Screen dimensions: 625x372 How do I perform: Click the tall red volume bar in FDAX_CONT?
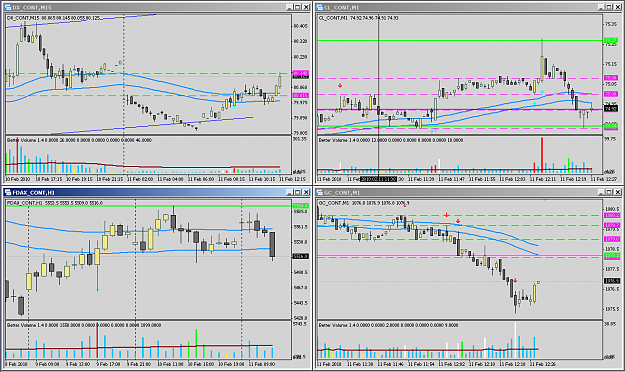click(97, 341)
